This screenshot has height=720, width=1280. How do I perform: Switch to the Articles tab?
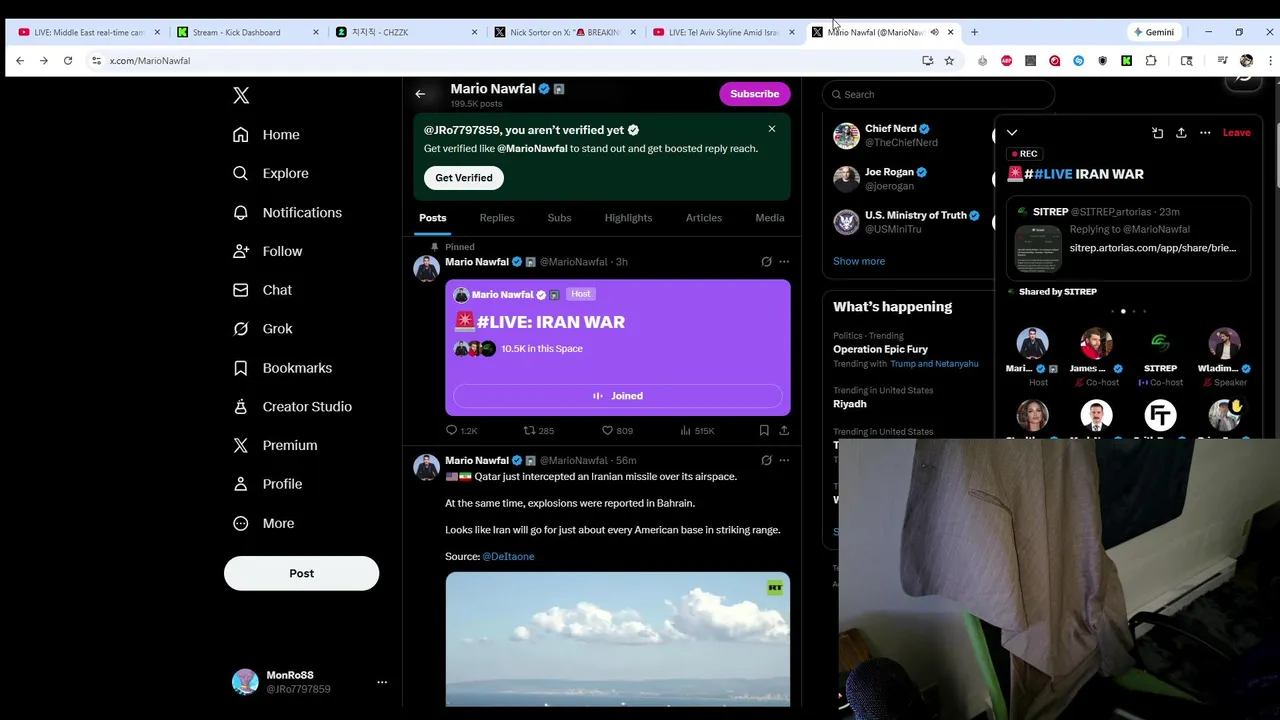703,218
